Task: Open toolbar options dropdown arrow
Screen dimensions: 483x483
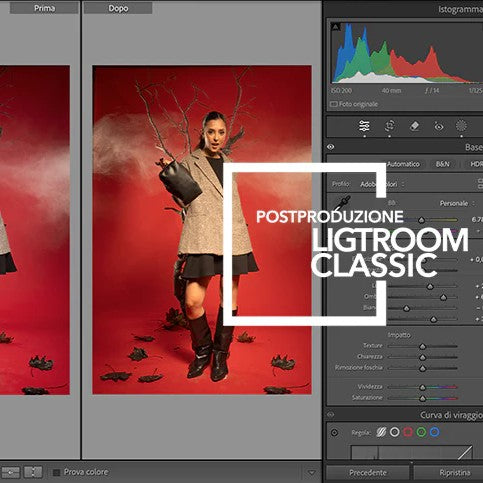Action: 311,472
